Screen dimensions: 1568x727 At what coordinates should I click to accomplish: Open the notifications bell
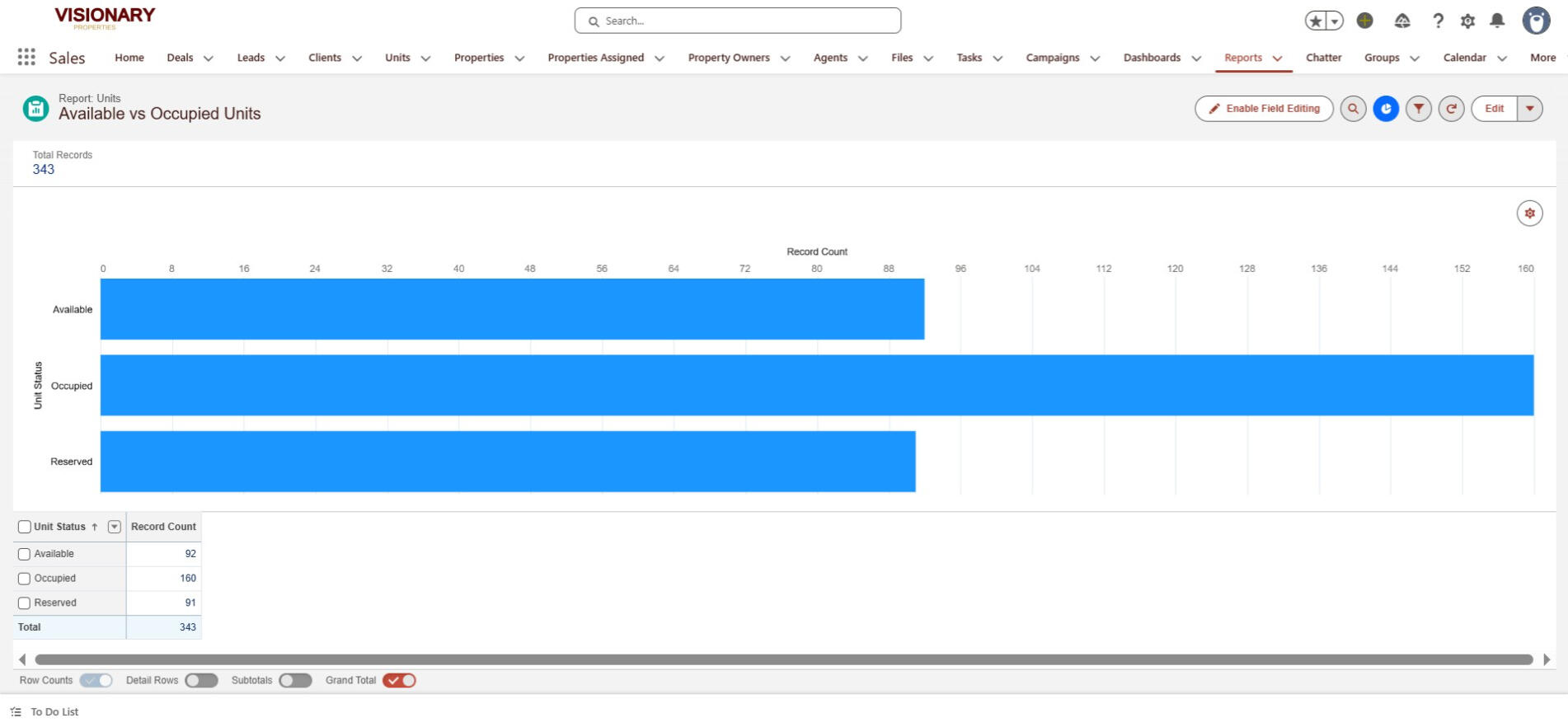[x=1497, y=21]
